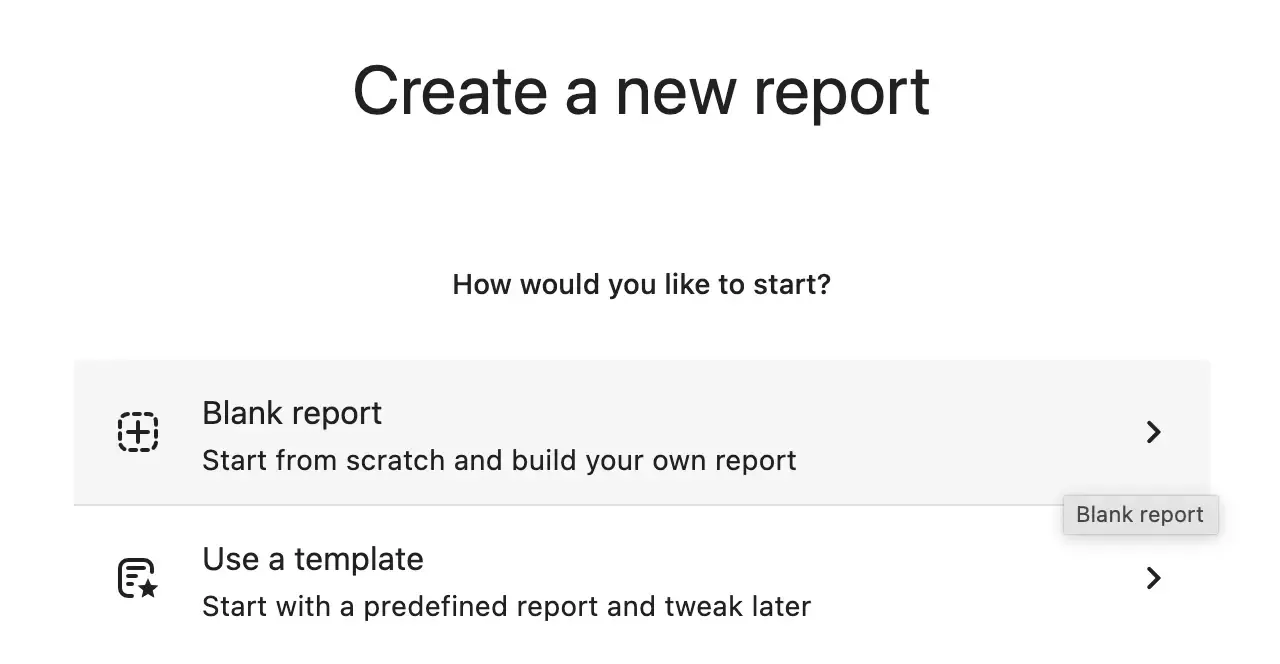Open Use a template via its right chevron
Image resolution: width=1280 pixels, height=664 pixels.
(x=1153, y=578)
